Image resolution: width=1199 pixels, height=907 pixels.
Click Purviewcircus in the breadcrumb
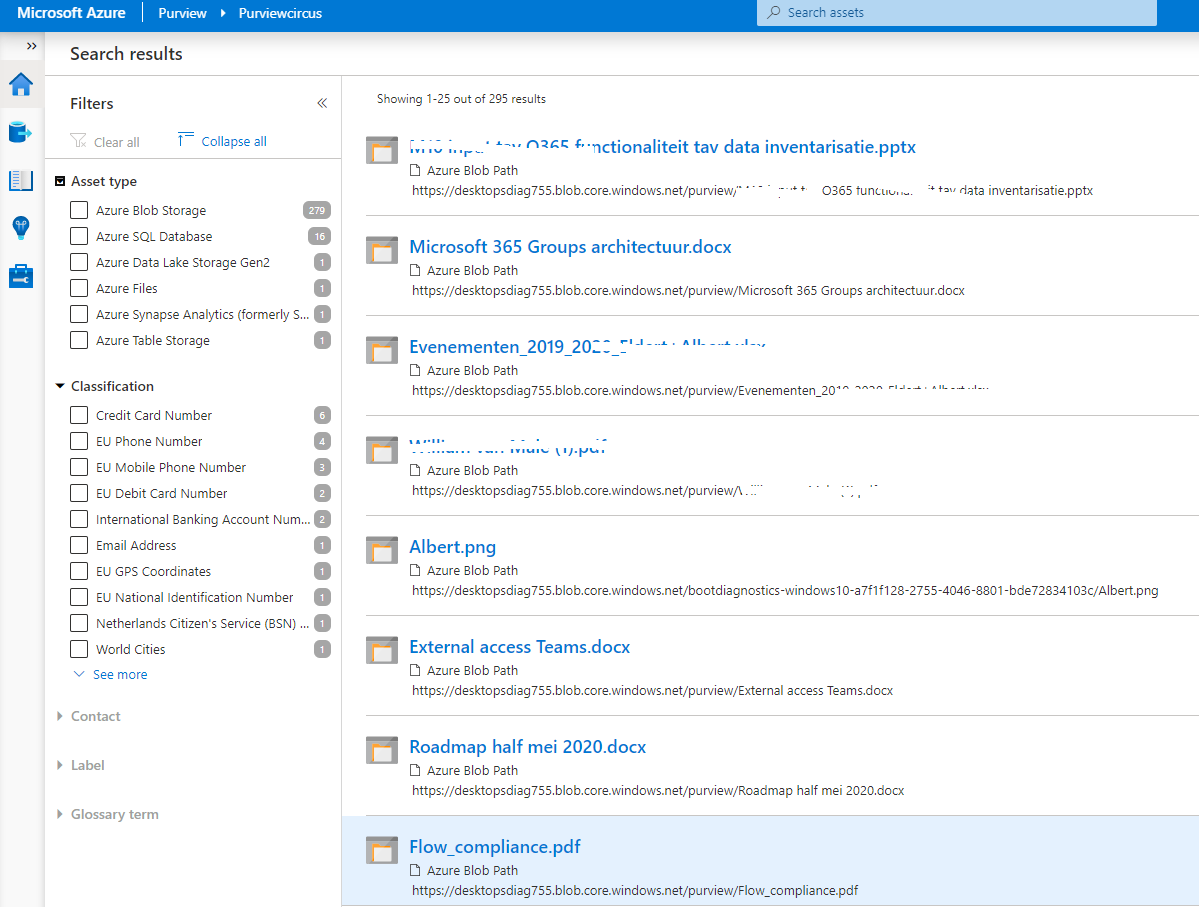(280, 13)
